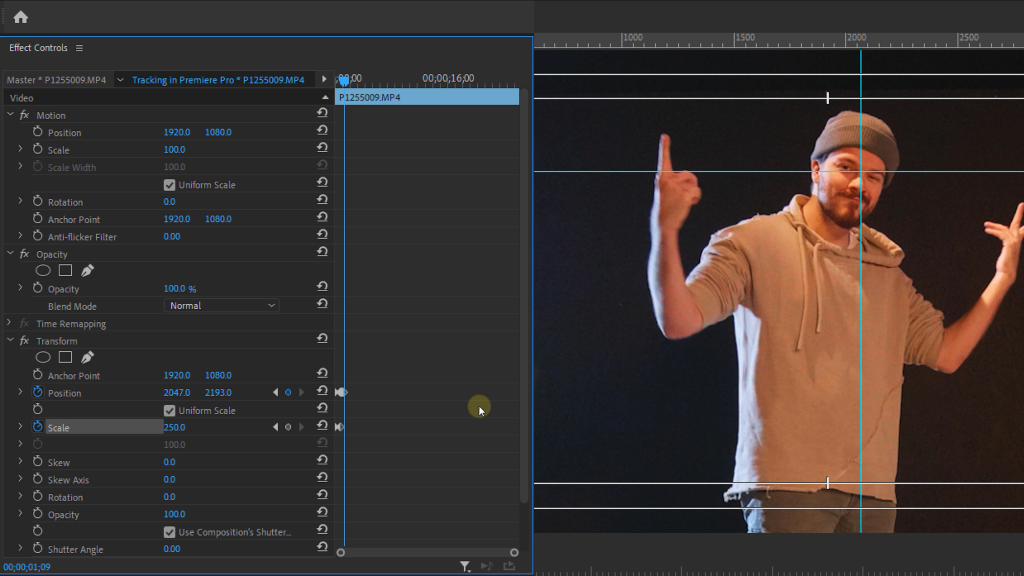
Task: Expand Motion Scale property
Action: click(x=20, y=149)
